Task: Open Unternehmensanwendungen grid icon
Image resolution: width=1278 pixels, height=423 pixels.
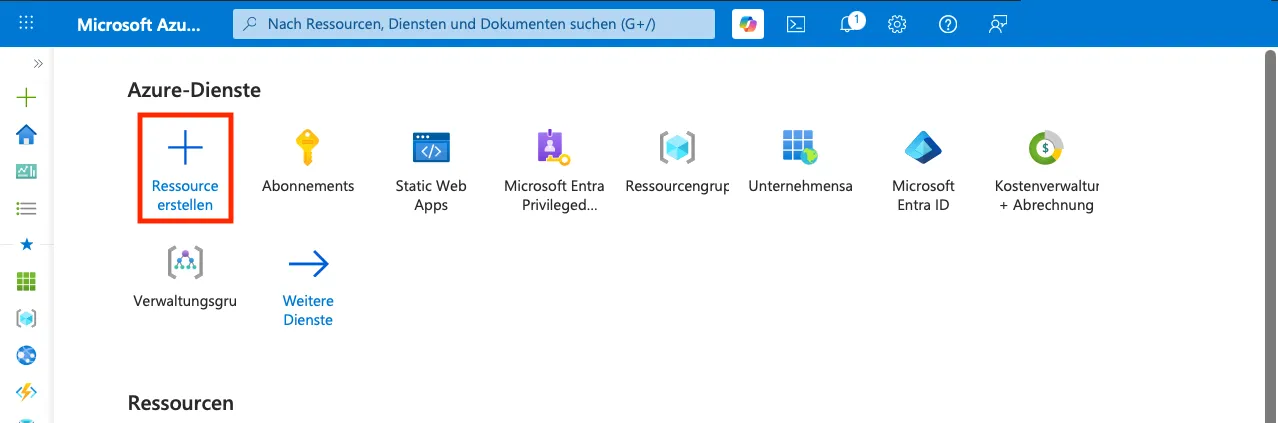Action: pyautogui.click(x=800, y=147)
